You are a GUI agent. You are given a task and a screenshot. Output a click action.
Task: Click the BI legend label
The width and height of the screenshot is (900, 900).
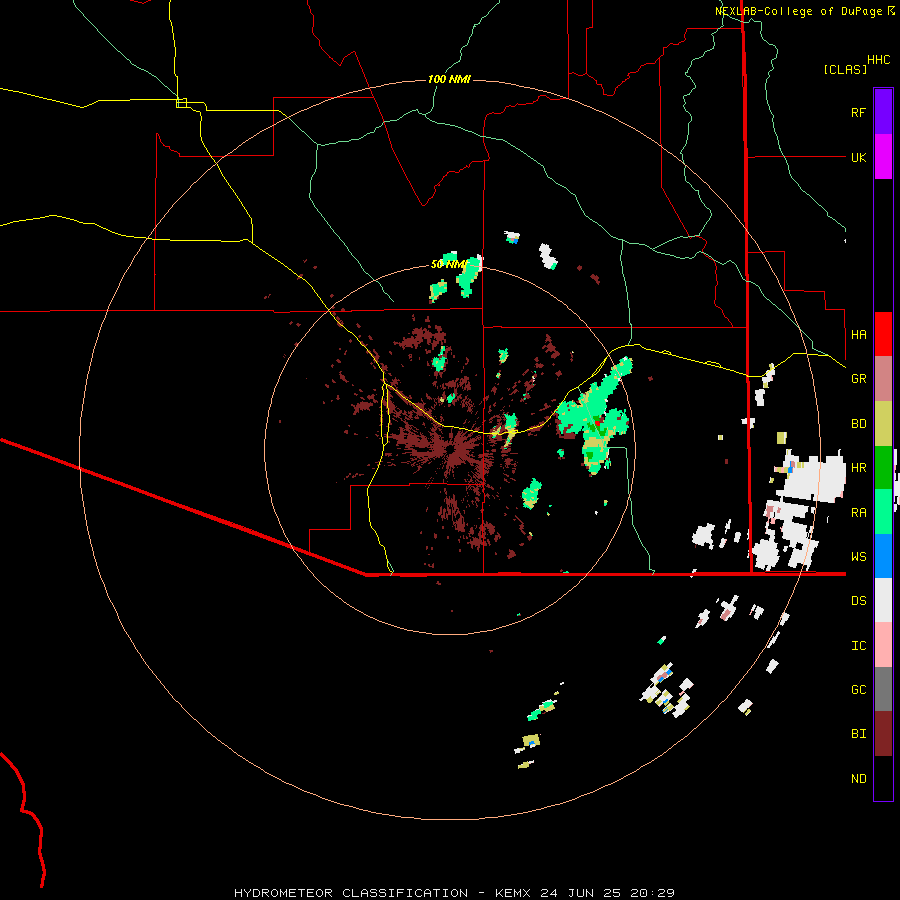(858, 734)
